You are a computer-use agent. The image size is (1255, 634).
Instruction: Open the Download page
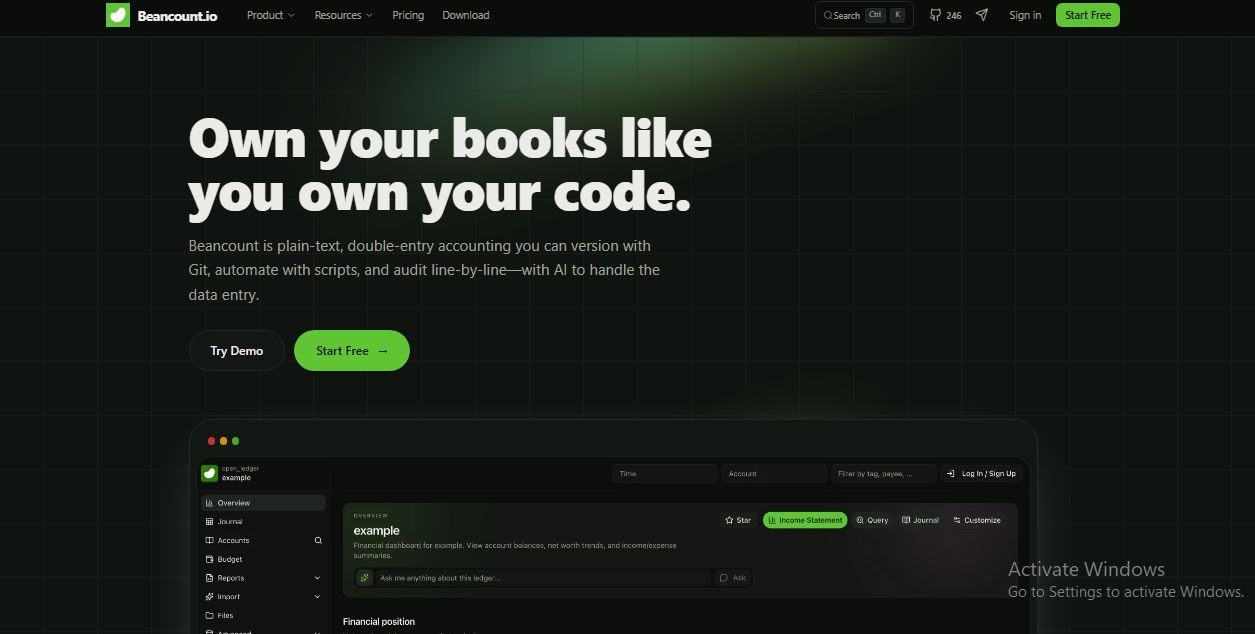(x=466, y=15)
